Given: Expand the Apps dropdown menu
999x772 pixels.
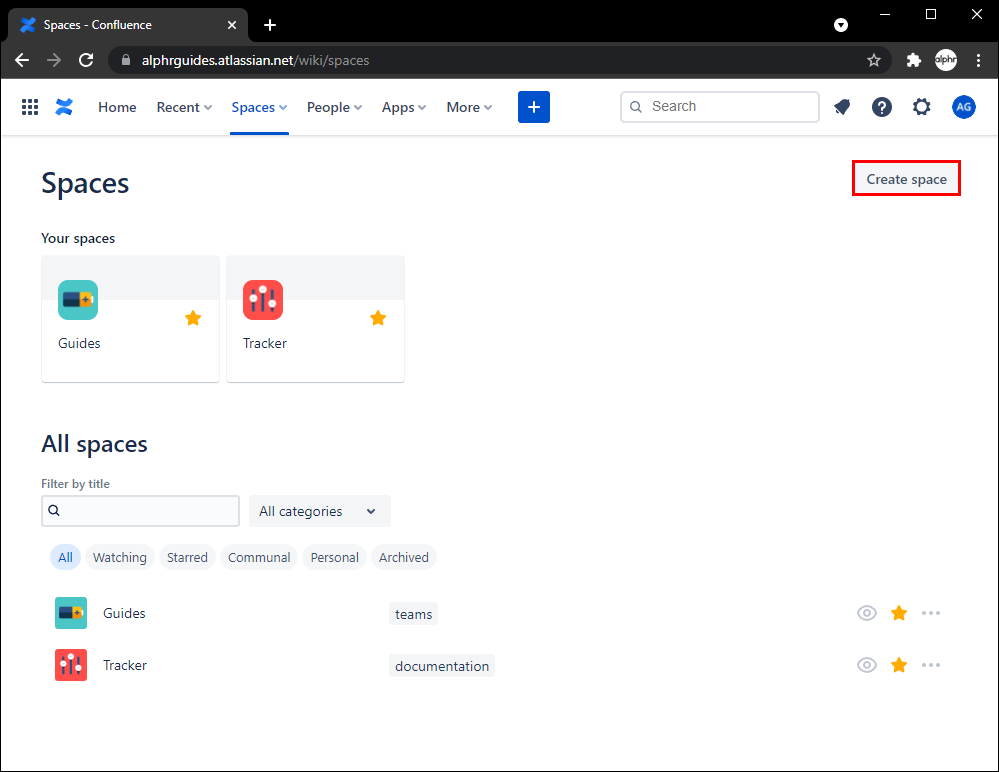Looking at the screenshot, I should [x=404, y=107].
